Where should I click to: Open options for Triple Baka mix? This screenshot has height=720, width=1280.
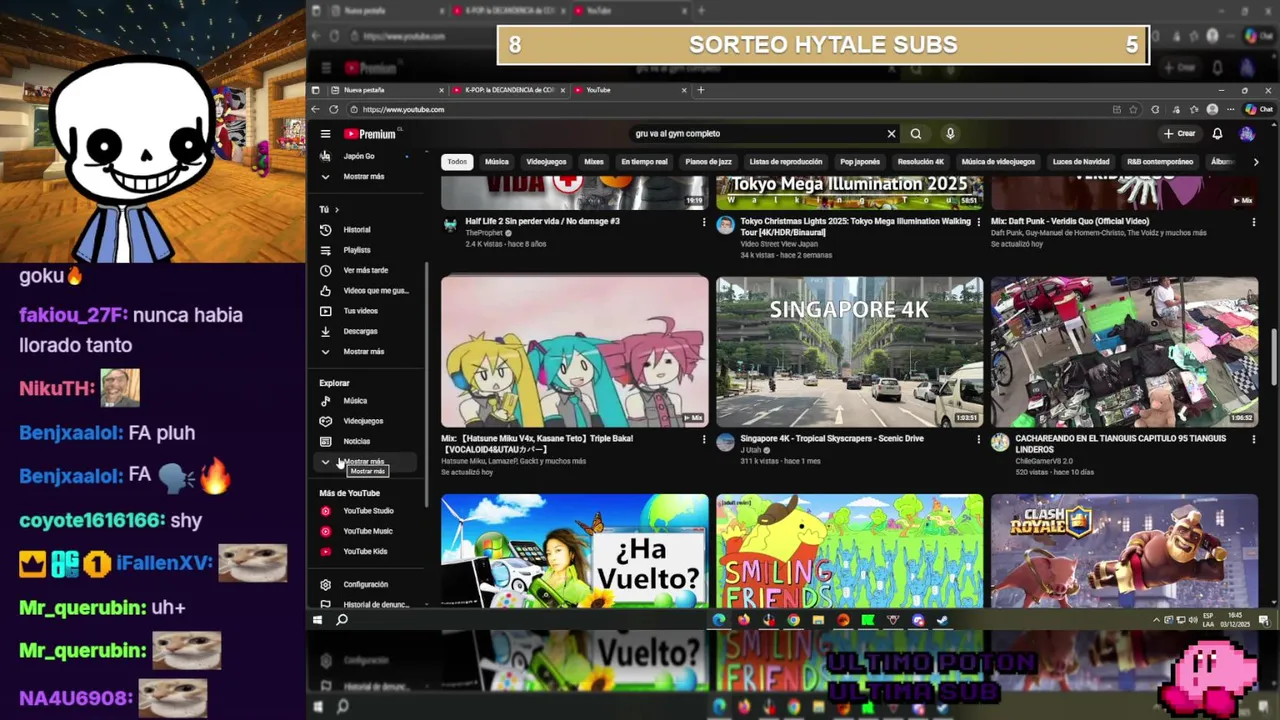[x=704, y=439]
